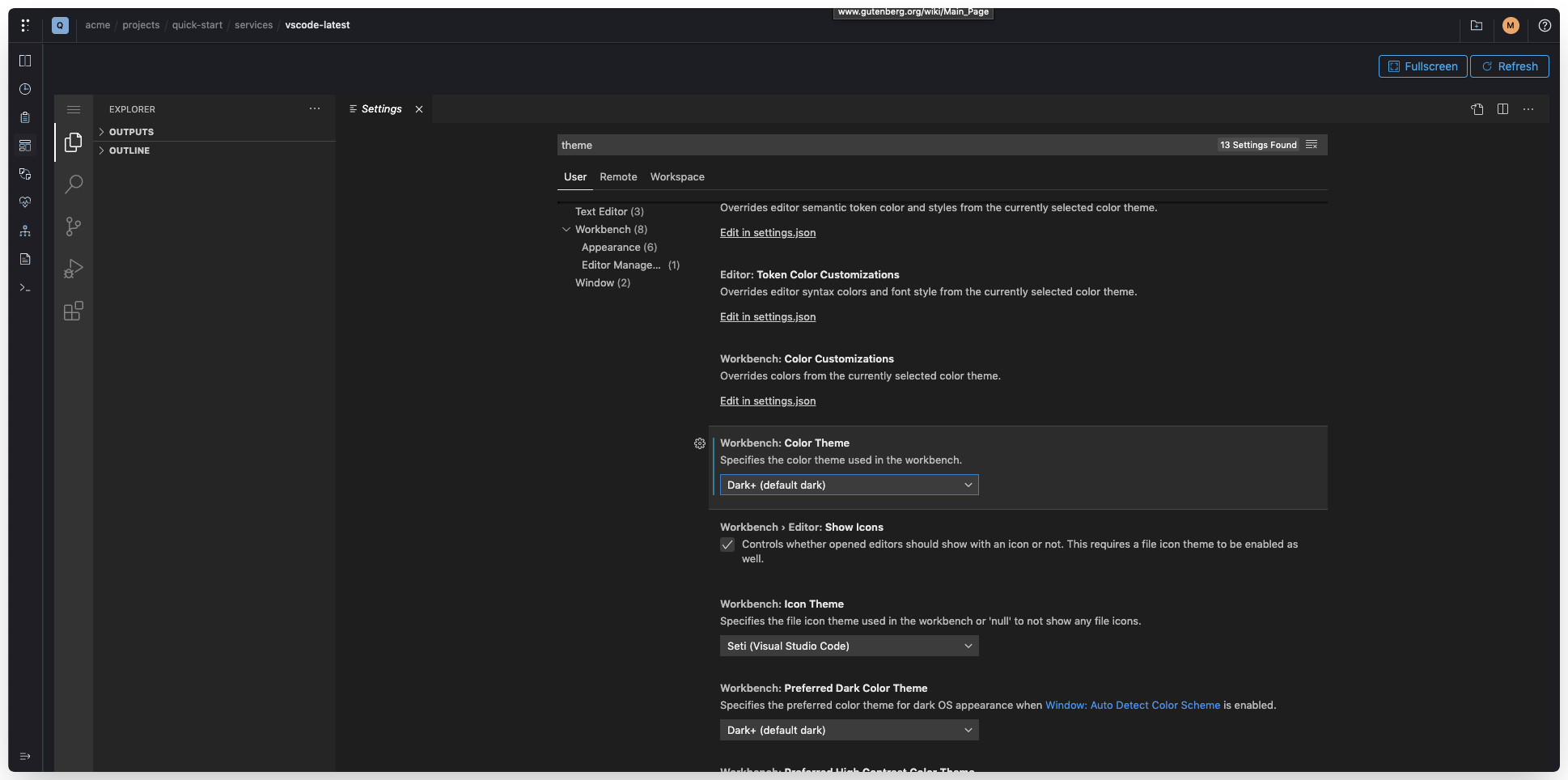Viewport: 1568px width, 780px height.
Task: Switch to the Remote settings tab
Action: point(618,176)
